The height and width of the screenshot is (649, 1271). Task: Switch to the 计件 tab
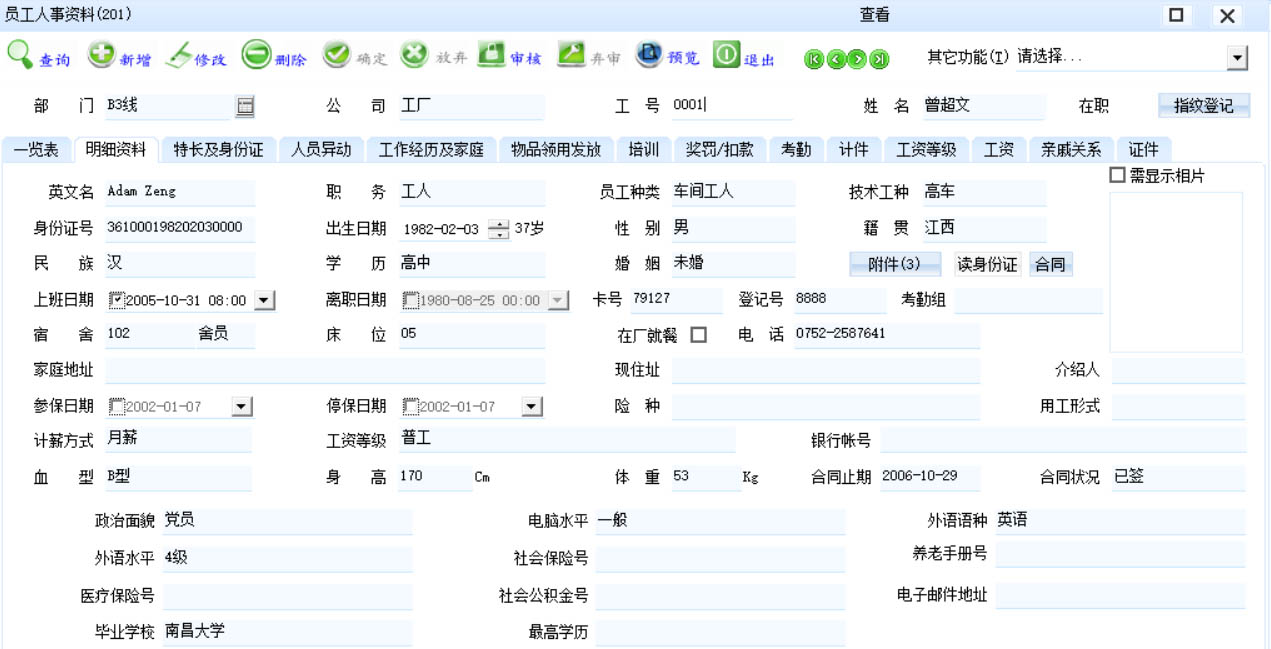(x=854, y=149)
